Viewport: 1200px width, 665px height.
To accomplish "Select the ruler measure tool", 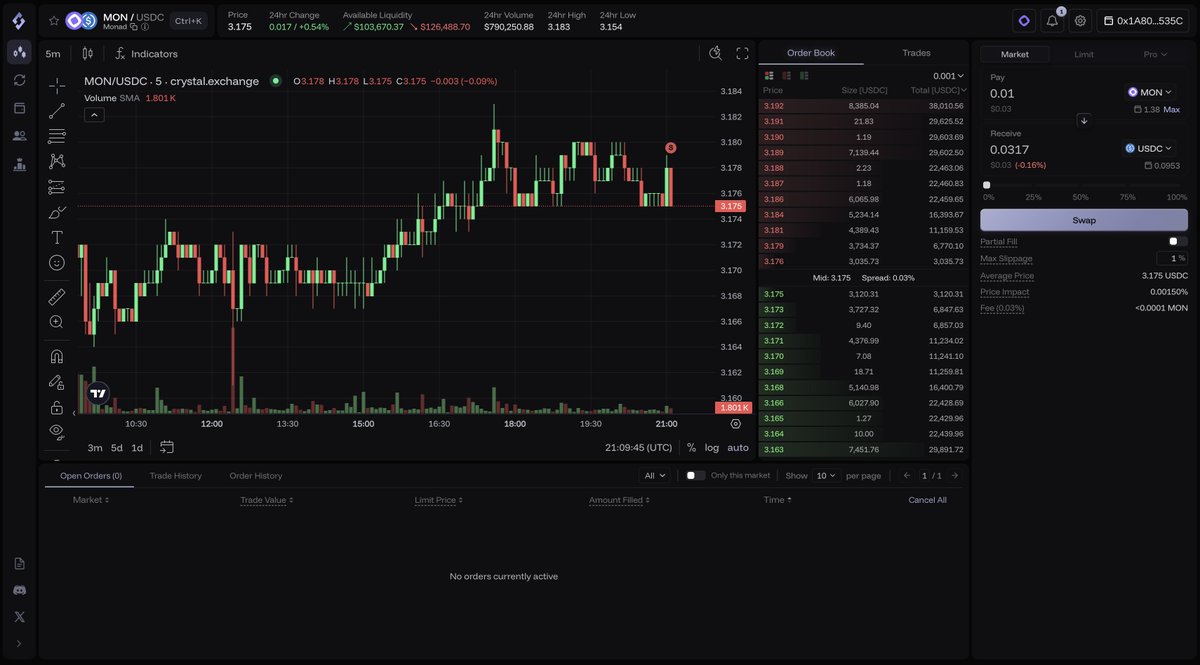I will (57, 296).
